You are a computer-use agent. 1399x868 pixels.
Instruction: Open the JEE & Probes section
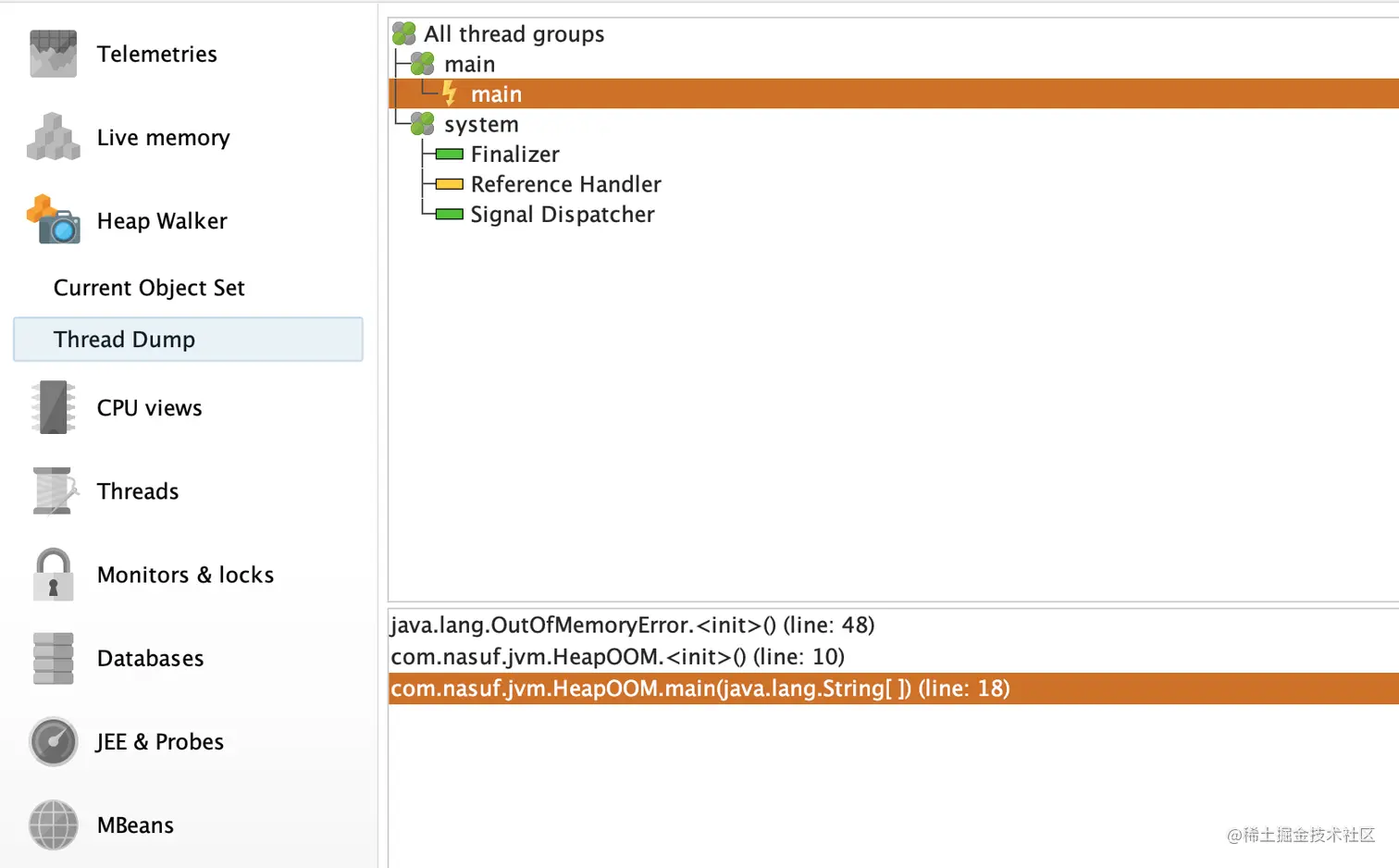(x=159, y=741)
